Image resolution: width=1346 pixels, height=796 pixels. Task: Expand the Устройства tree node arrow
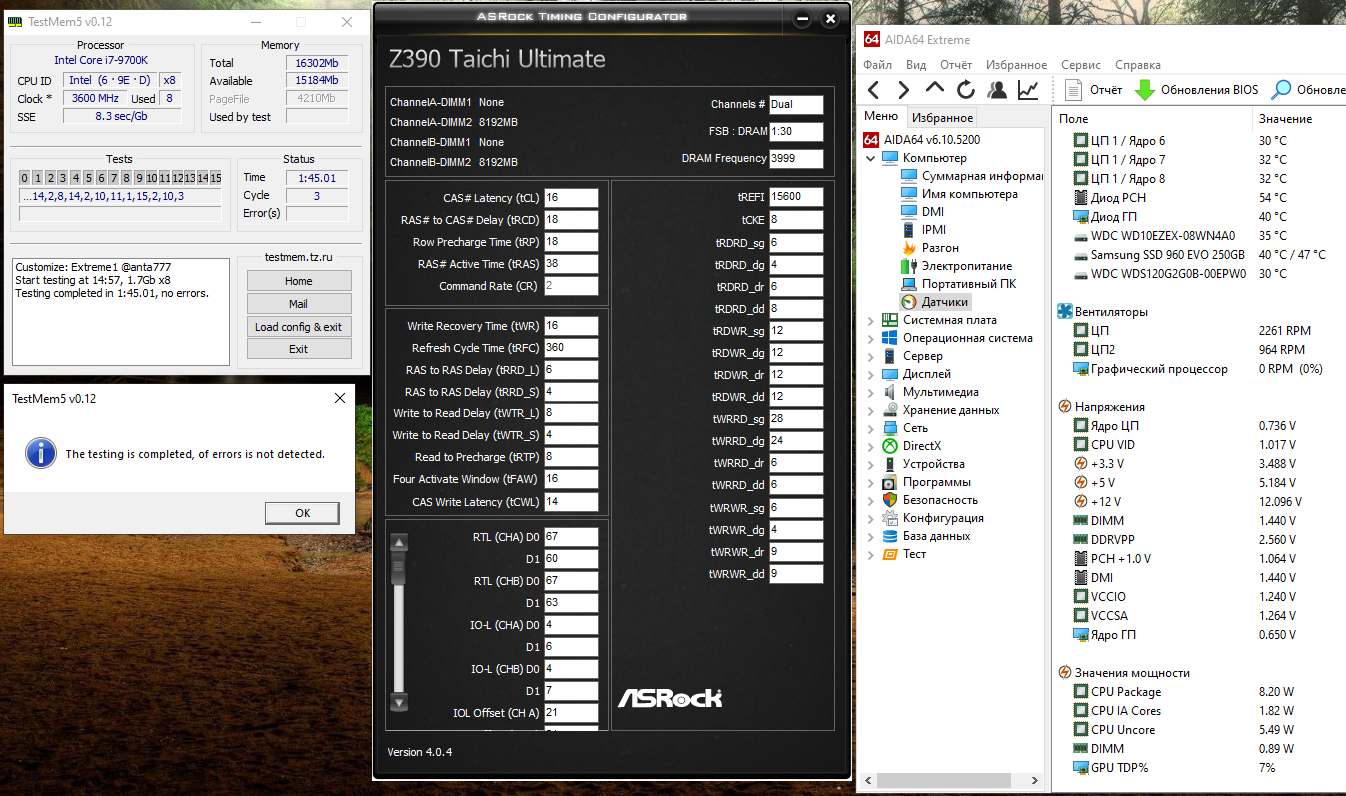coord(871,464)
